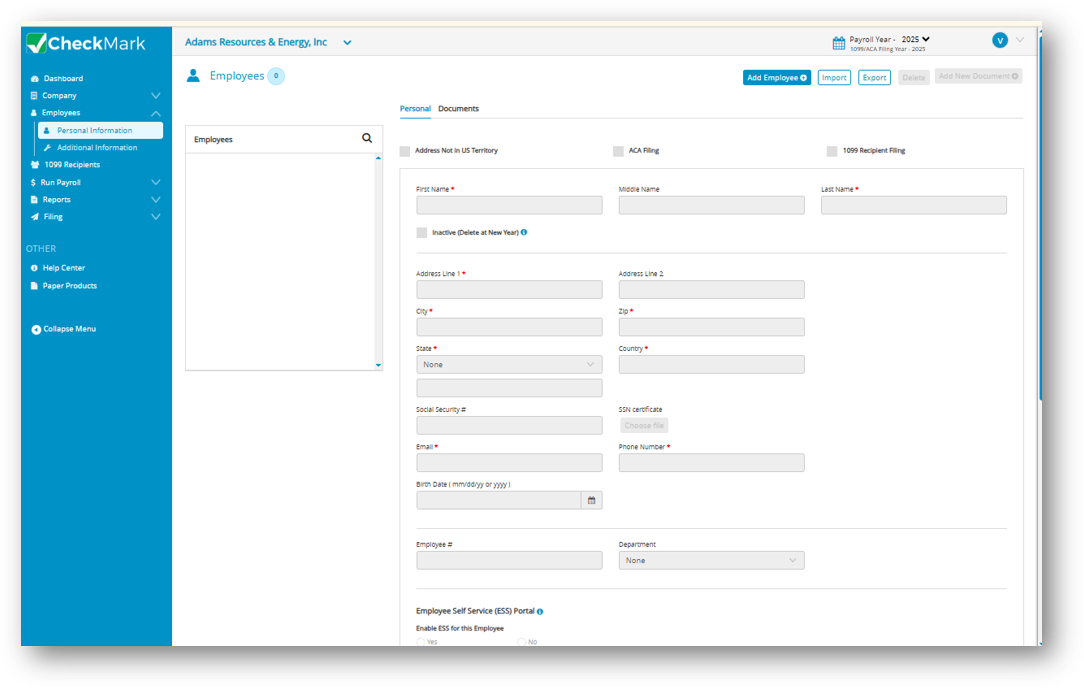This screenshot has width=1084, height=688.
Task: Open the user avatar V icon
Action: tap(1000, 40)
